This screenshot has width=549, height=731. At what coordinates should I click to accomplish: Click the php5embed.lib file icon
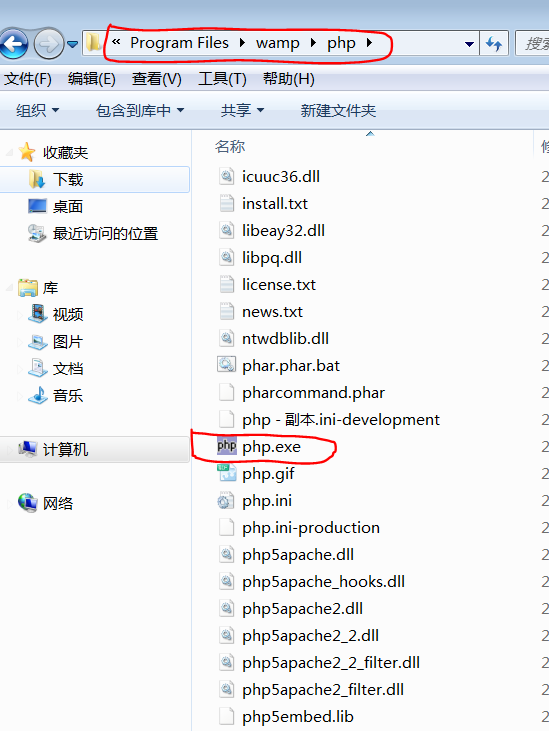point(226,717)
